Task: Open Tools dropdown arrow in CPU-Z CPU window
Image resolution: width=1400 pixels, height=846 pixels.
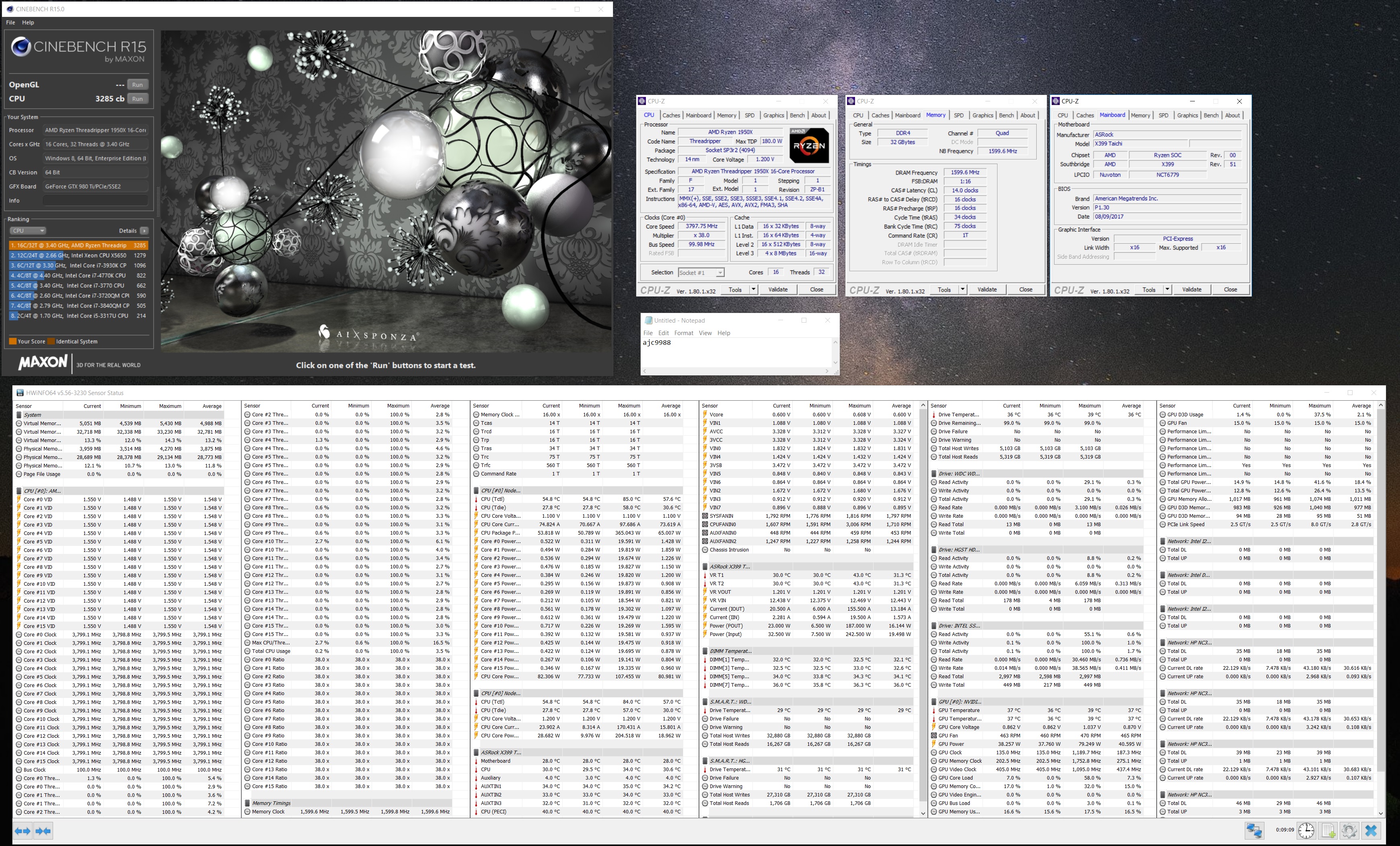Action: 753,289
